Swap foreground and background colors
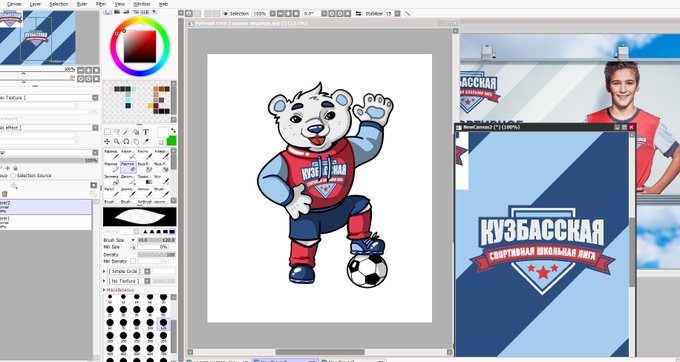Screen dimensions: 680x362 point(173,130)
